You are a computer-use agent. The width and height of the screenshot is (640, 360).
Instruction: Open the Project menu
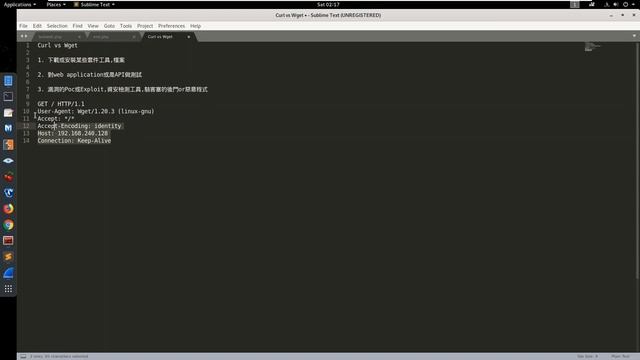[145, 26]
